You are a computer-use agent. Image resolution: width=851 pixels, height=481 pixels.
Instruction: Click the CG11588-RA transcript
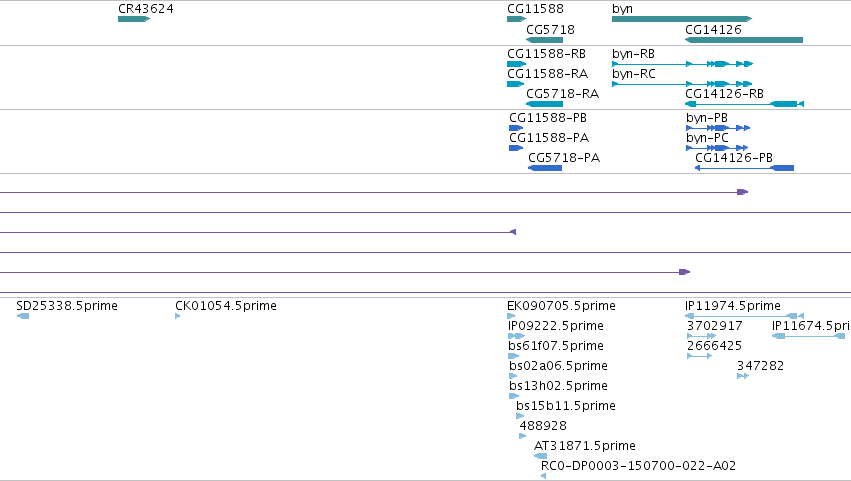click(x=515, y=84)
